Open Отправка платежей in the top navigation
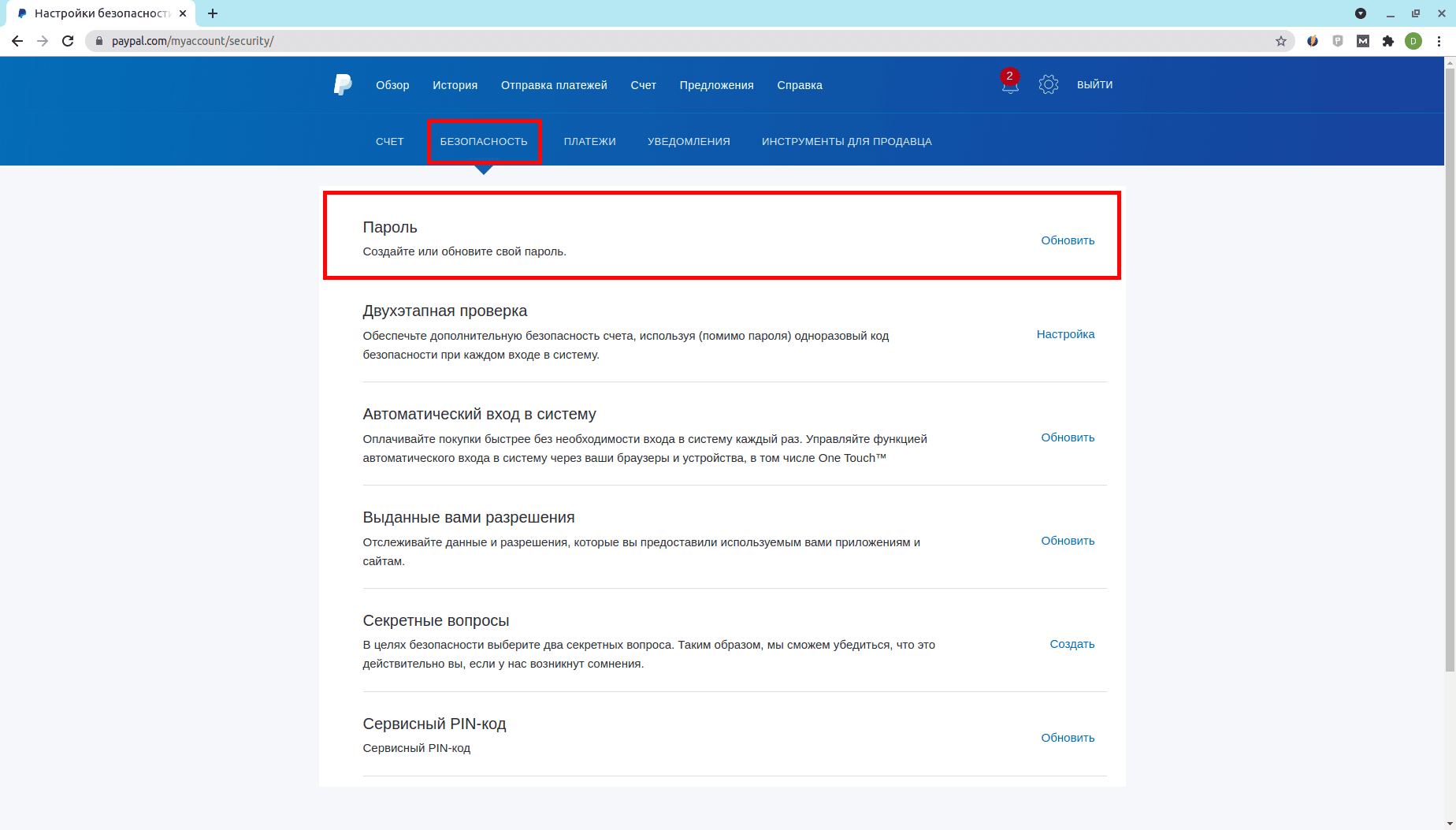1456x830 pixels. tap(554, 85)
